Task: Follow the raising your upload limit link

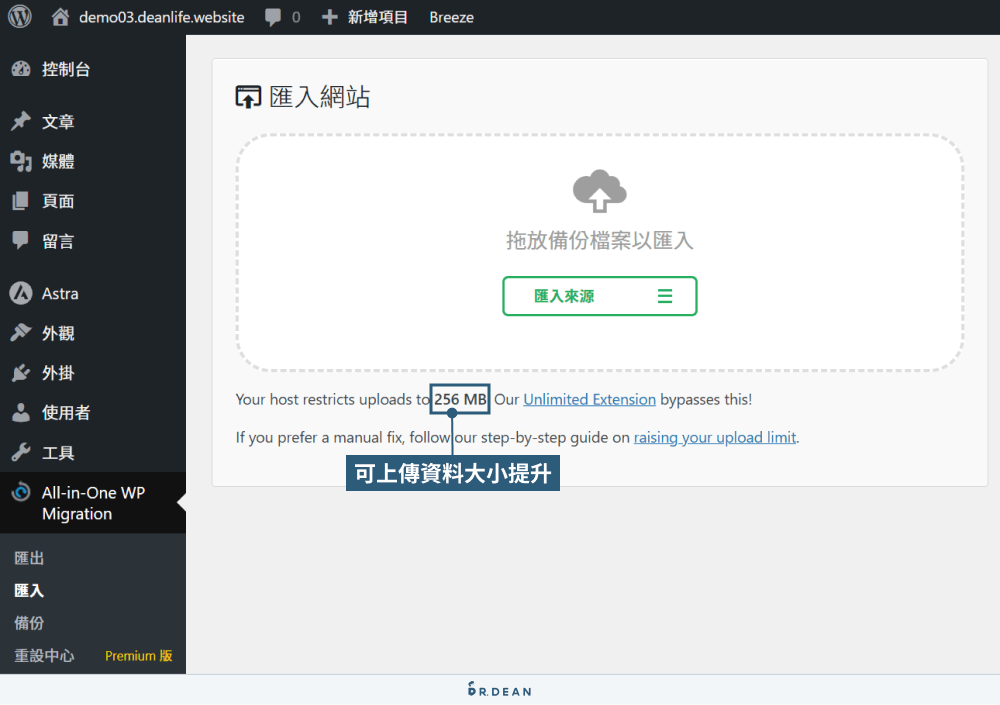Action: [x=714, y=437]
